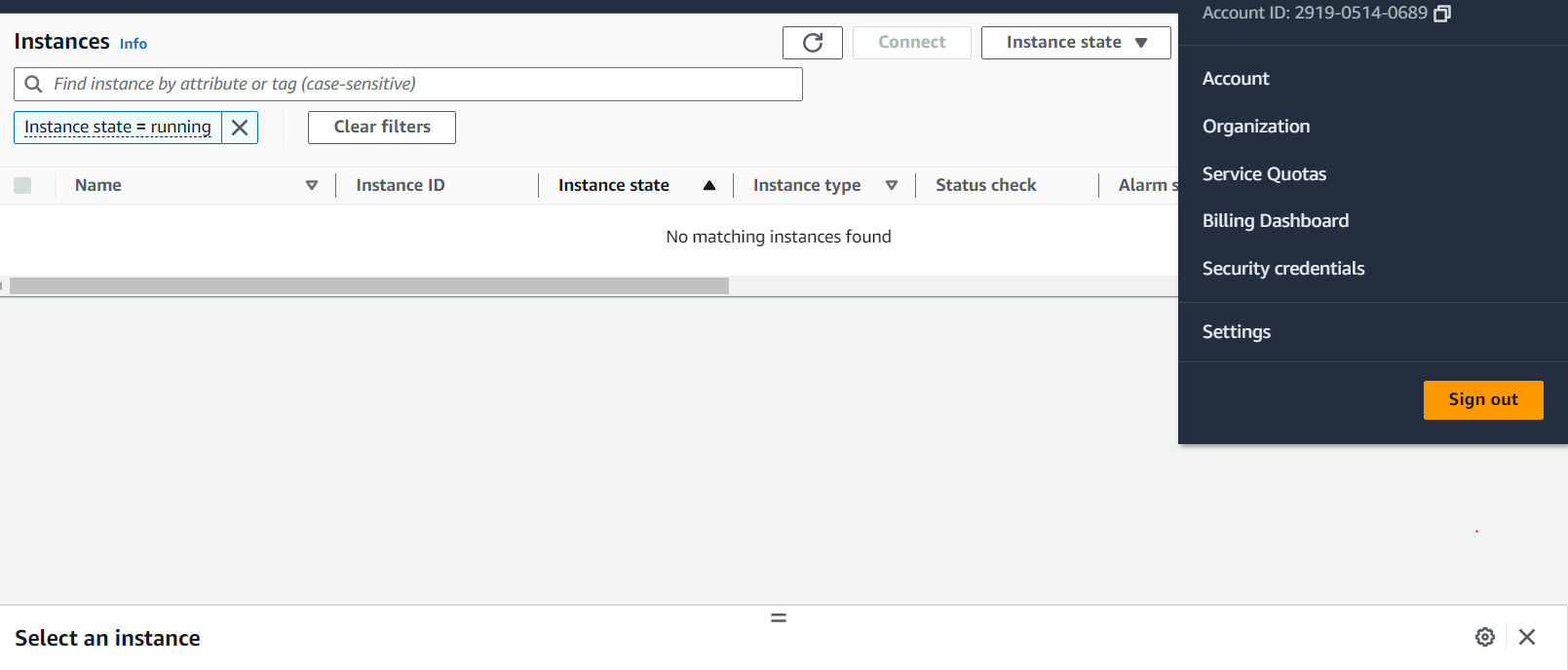Open Instance type column dropdown arrow

[x=892, y=185]
